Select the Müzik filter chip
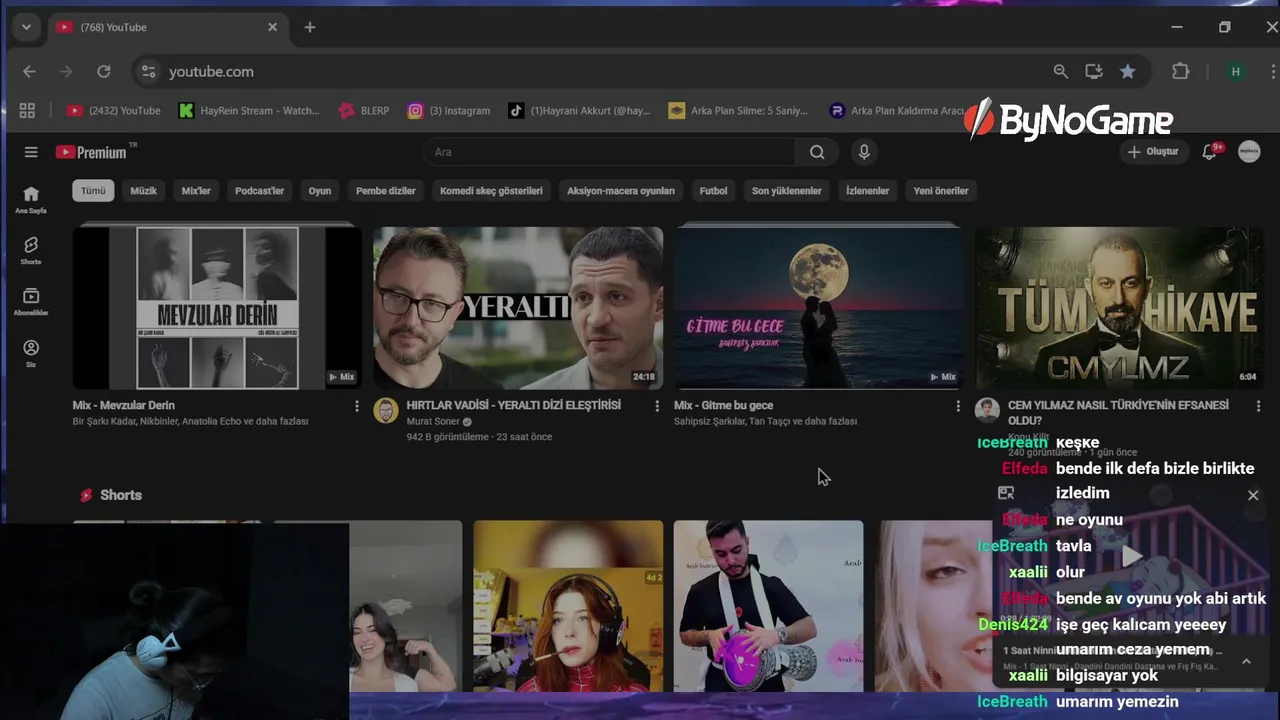1280x720 pixels. (144, 191)
